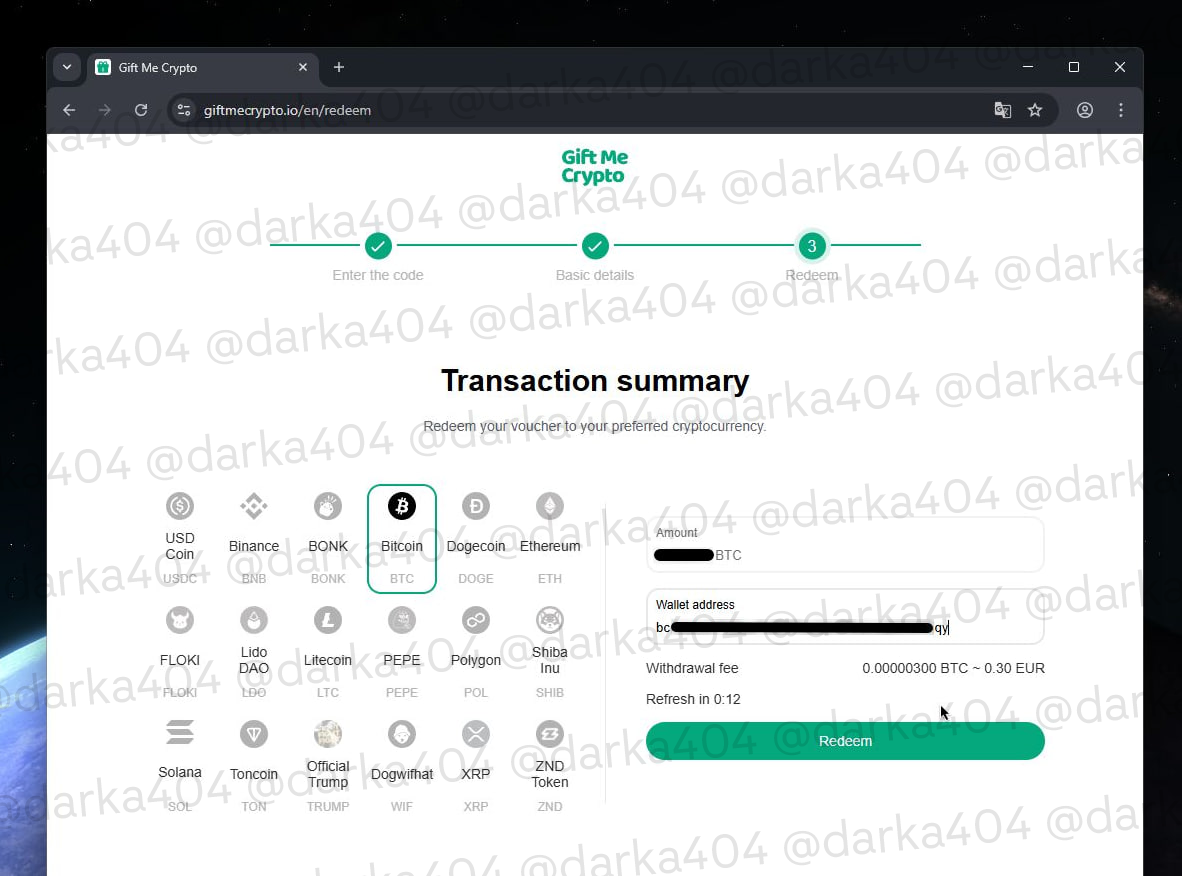Choose Official Trump (TRUMP) token
This screenshot has width=1182, height=876.
tap(328, 766)
